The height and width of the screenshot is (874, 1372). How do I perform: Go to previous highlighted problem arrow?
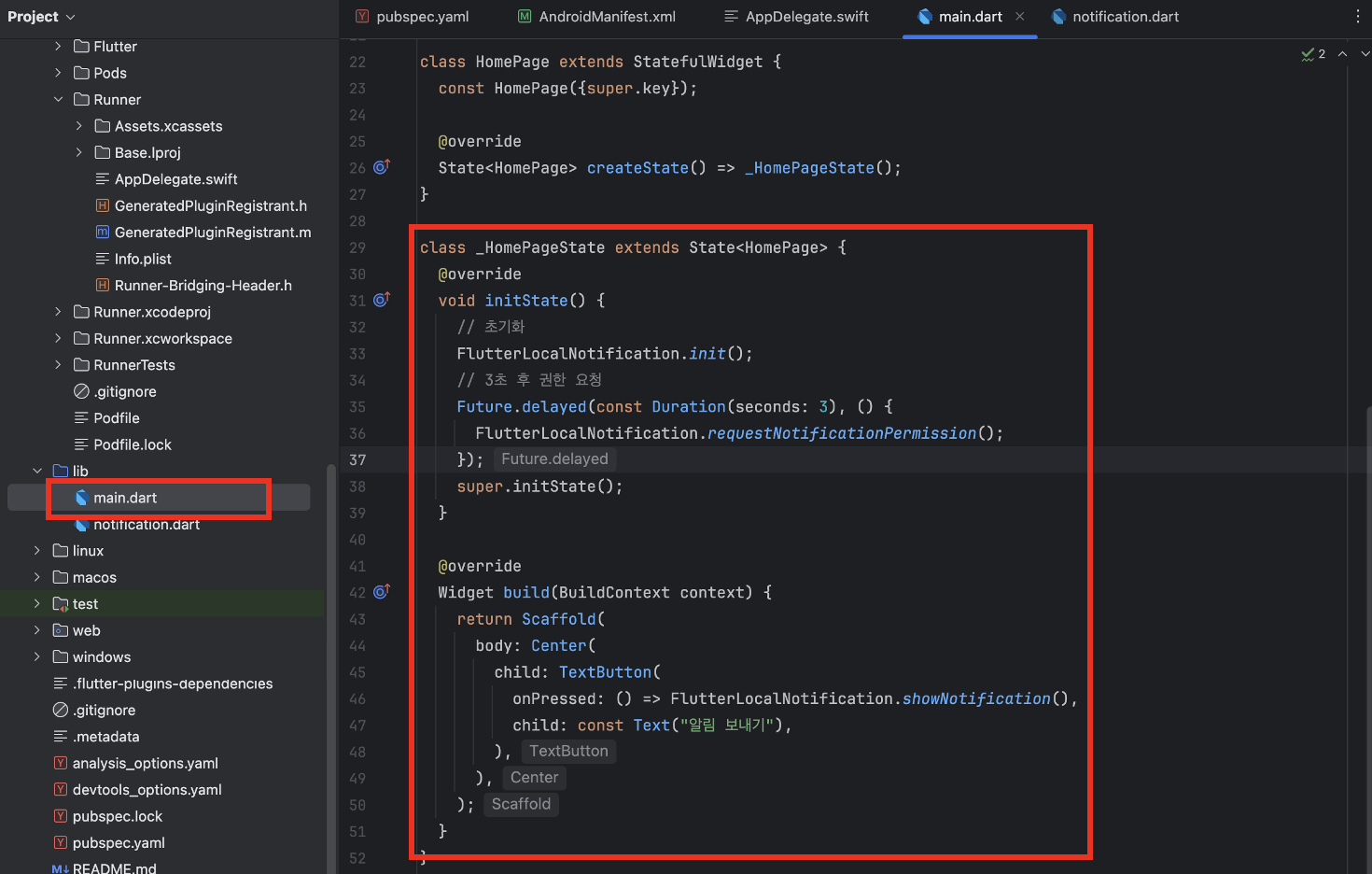[1342, 54]
